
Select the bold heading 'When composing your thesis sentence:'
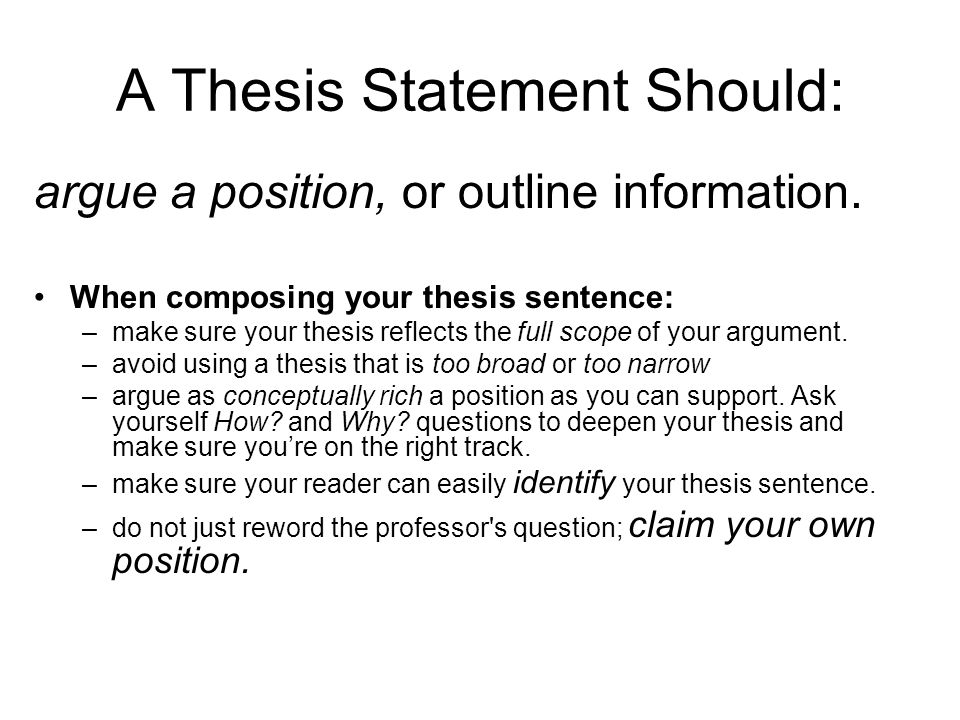pyautogui.click(x=372, y=297)
